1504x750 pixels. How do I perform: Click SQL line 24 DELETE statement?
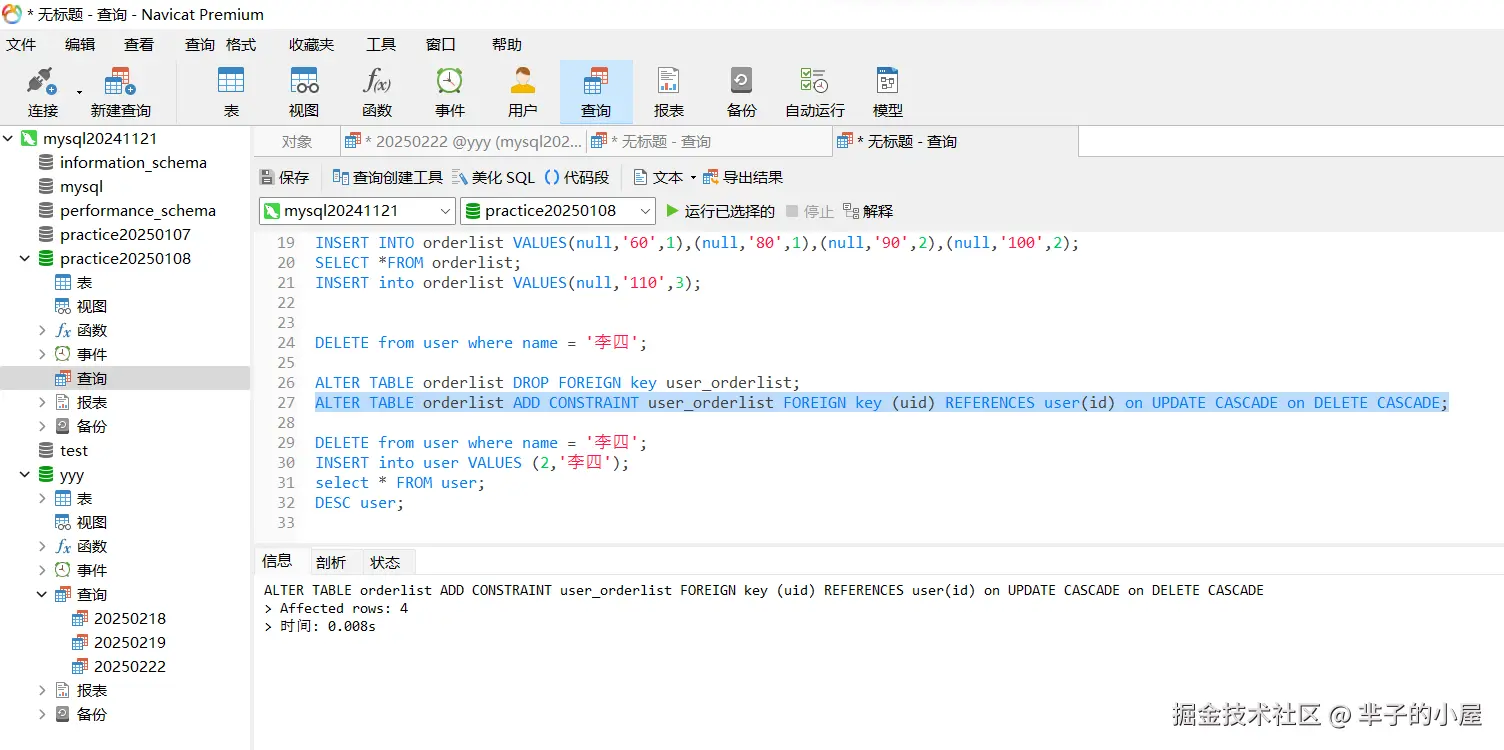coord(481,343)
